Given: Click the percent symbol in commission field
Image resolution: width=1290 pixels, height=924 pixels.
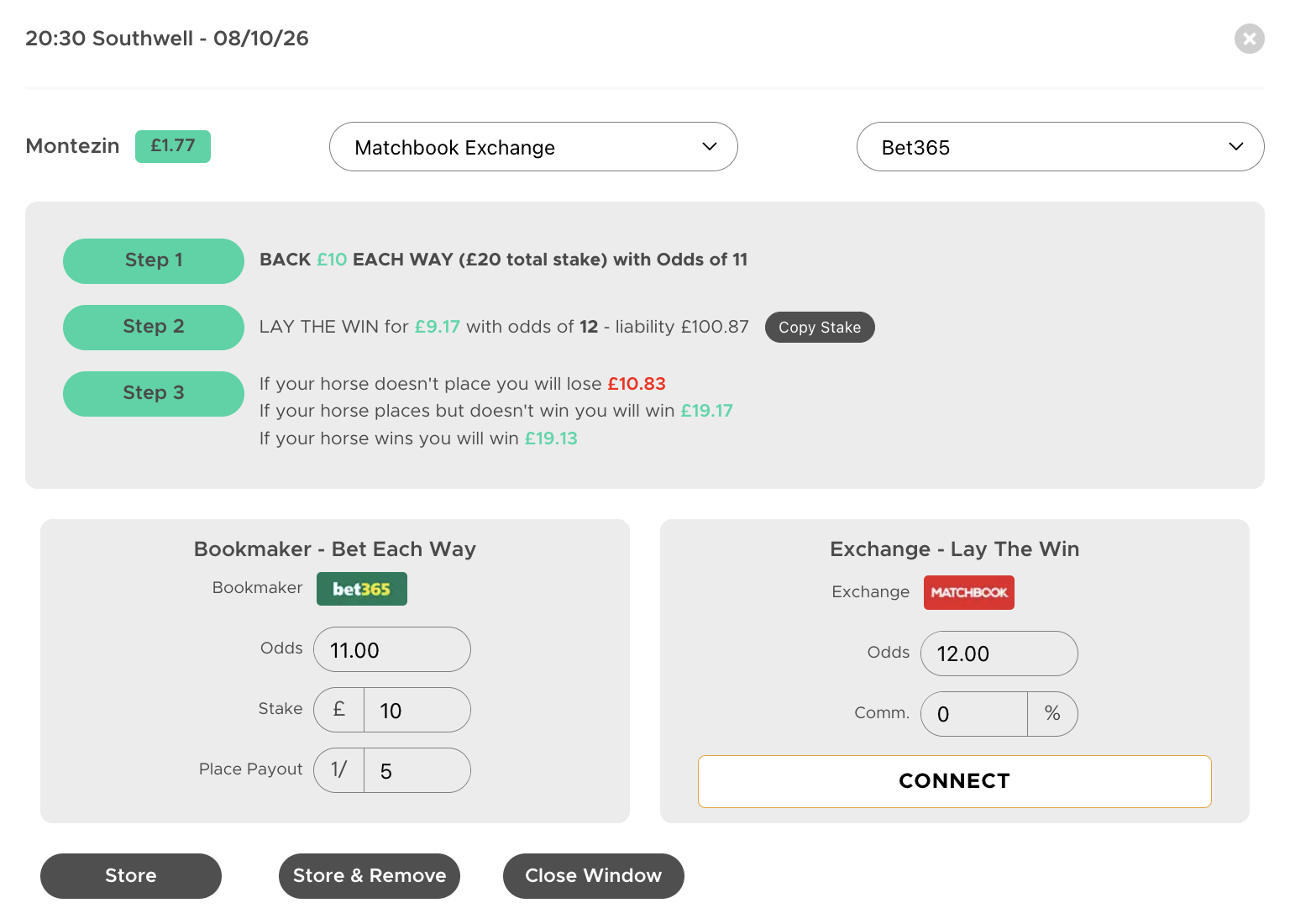Looking at the screenshot, I should pos(1052,714).
